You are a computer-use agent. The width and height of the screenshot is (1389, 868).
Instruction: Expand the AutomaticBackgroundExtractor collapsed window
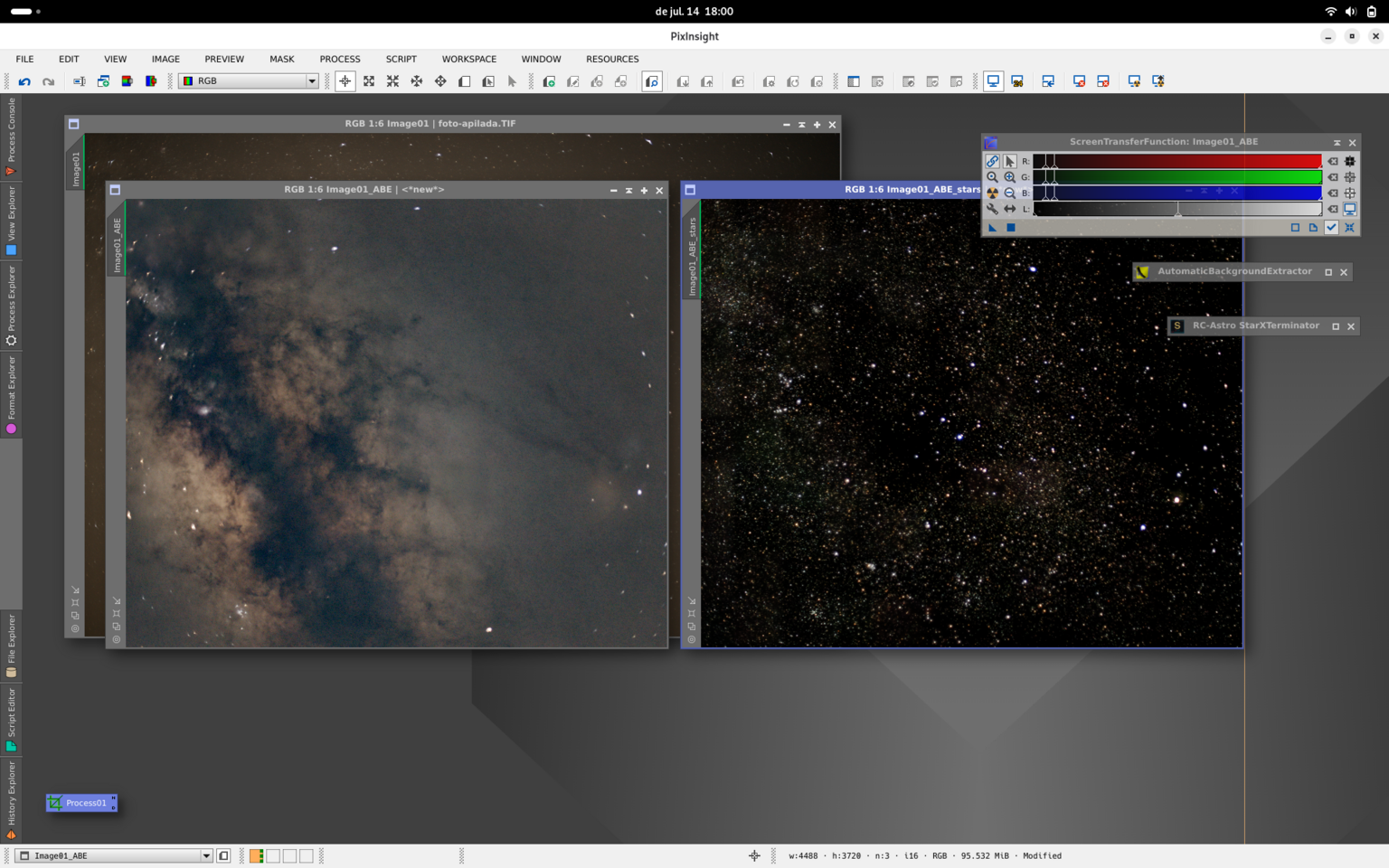click(1328, 272)
